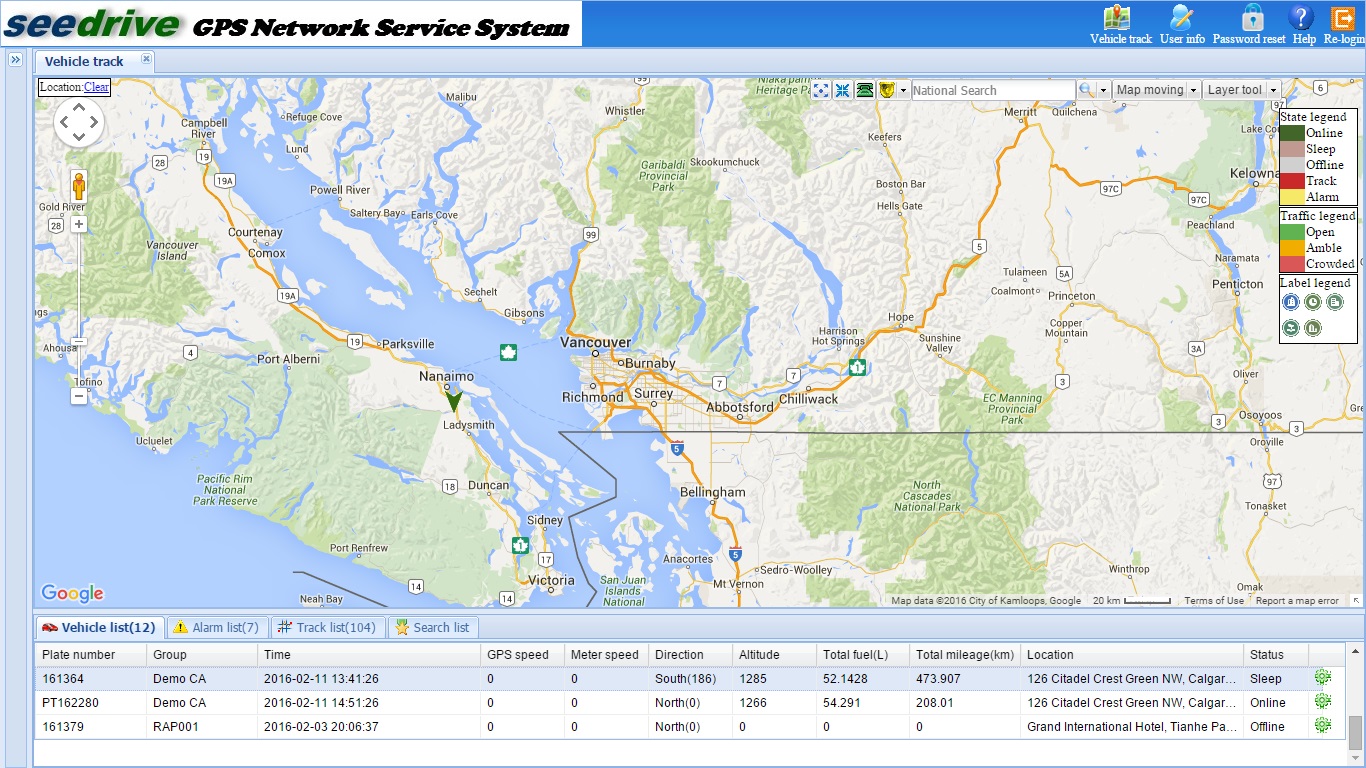Sort by Plate number column header

[91, 655]
